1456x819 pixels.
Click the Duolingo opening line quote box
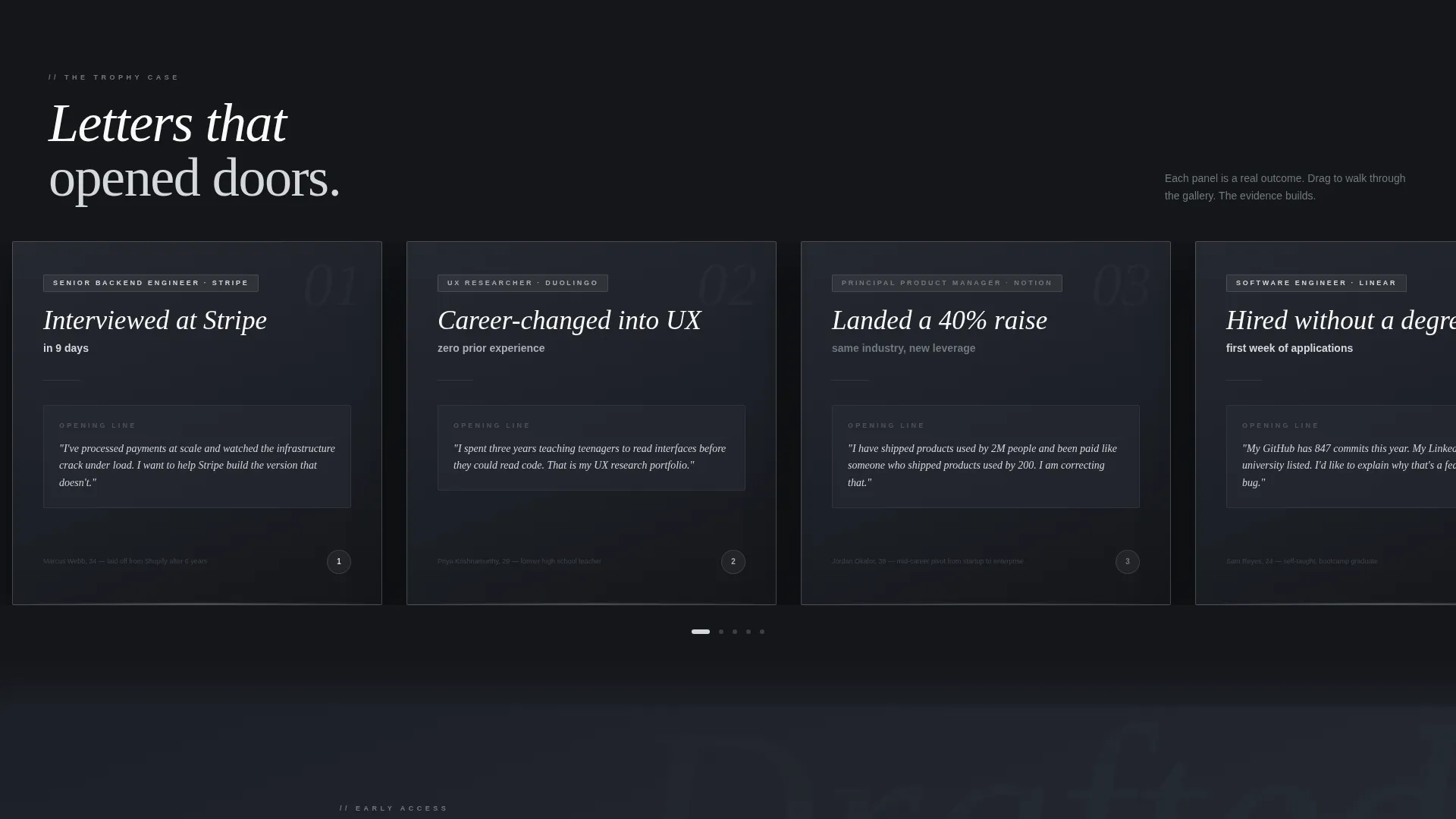click(591, 448)
